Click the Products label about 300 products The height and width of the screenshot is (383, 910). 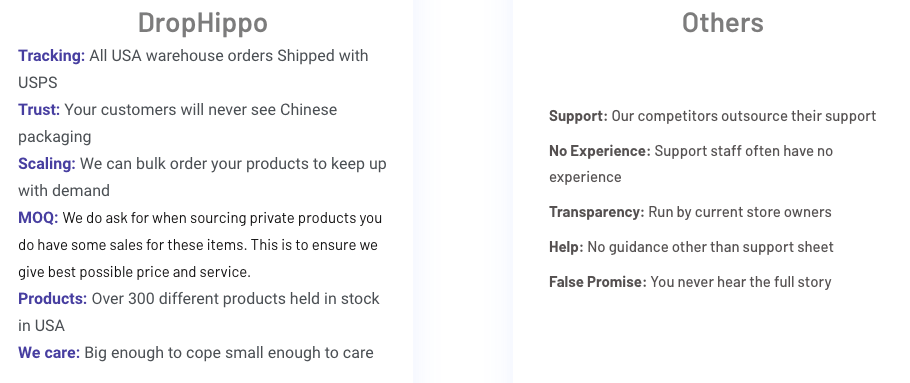point(53,299)
